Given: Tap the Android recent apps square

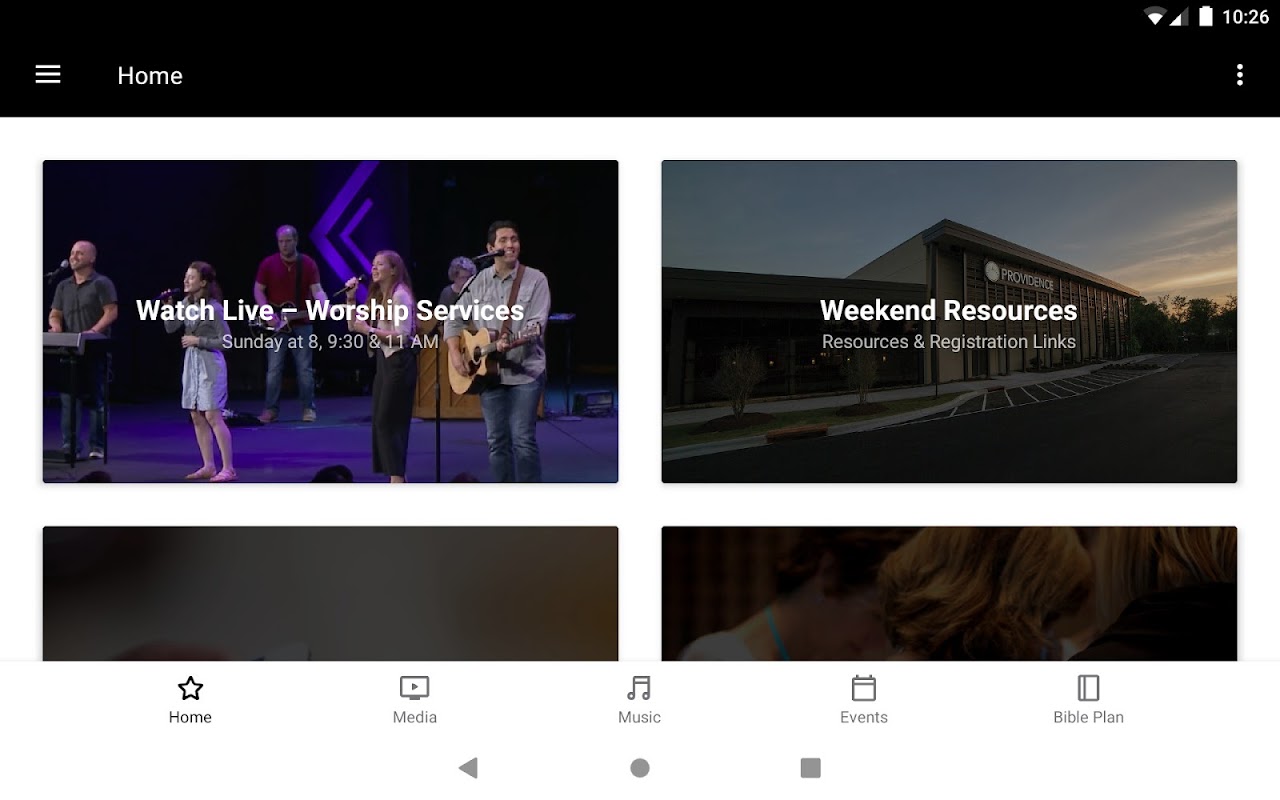Looking at the screenshot, I should [x=811, y=768].
